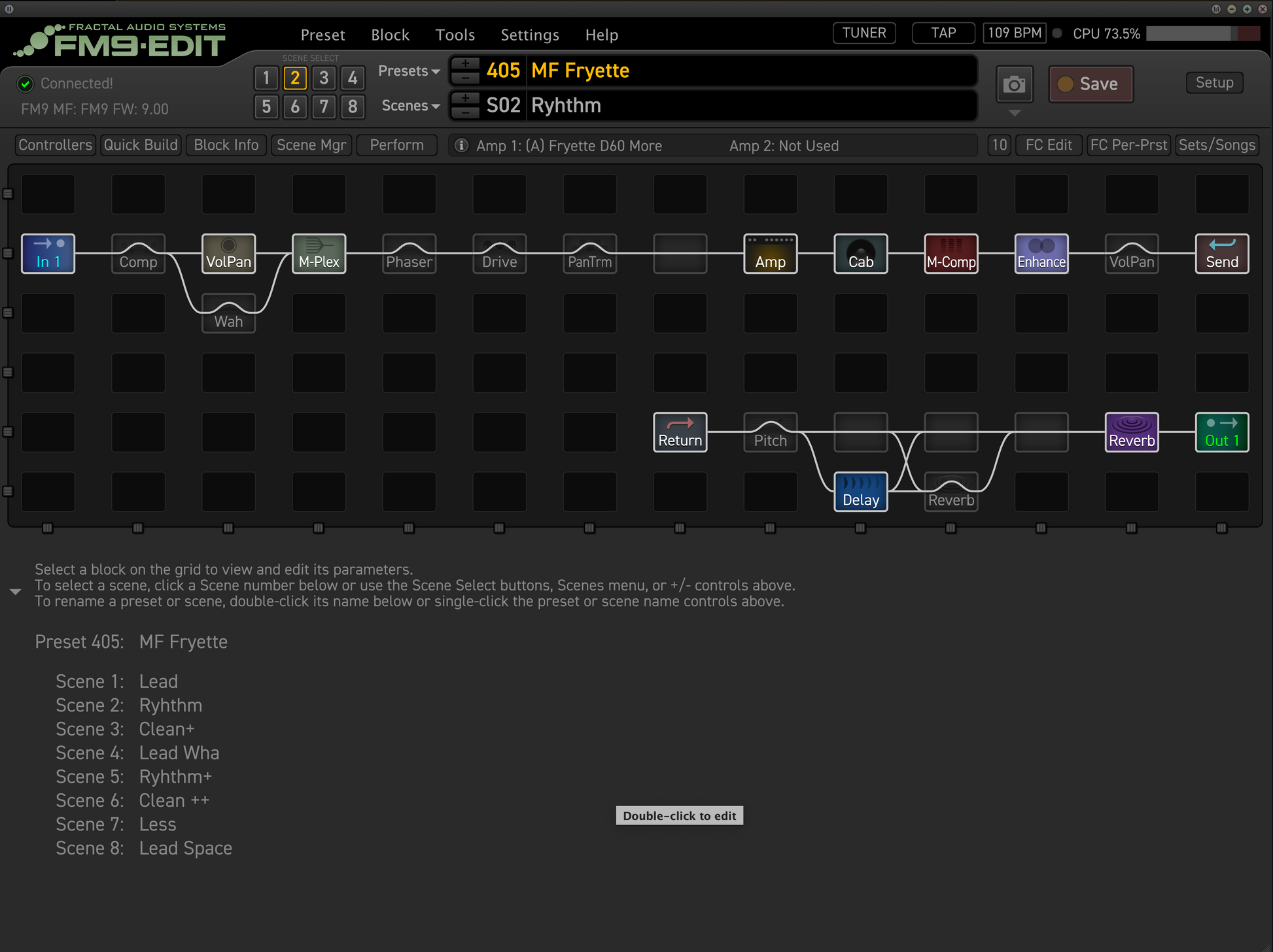The height and width of the screenshot is (952, 1273).
Task: Click the Save button
Action: point(1090,84)
